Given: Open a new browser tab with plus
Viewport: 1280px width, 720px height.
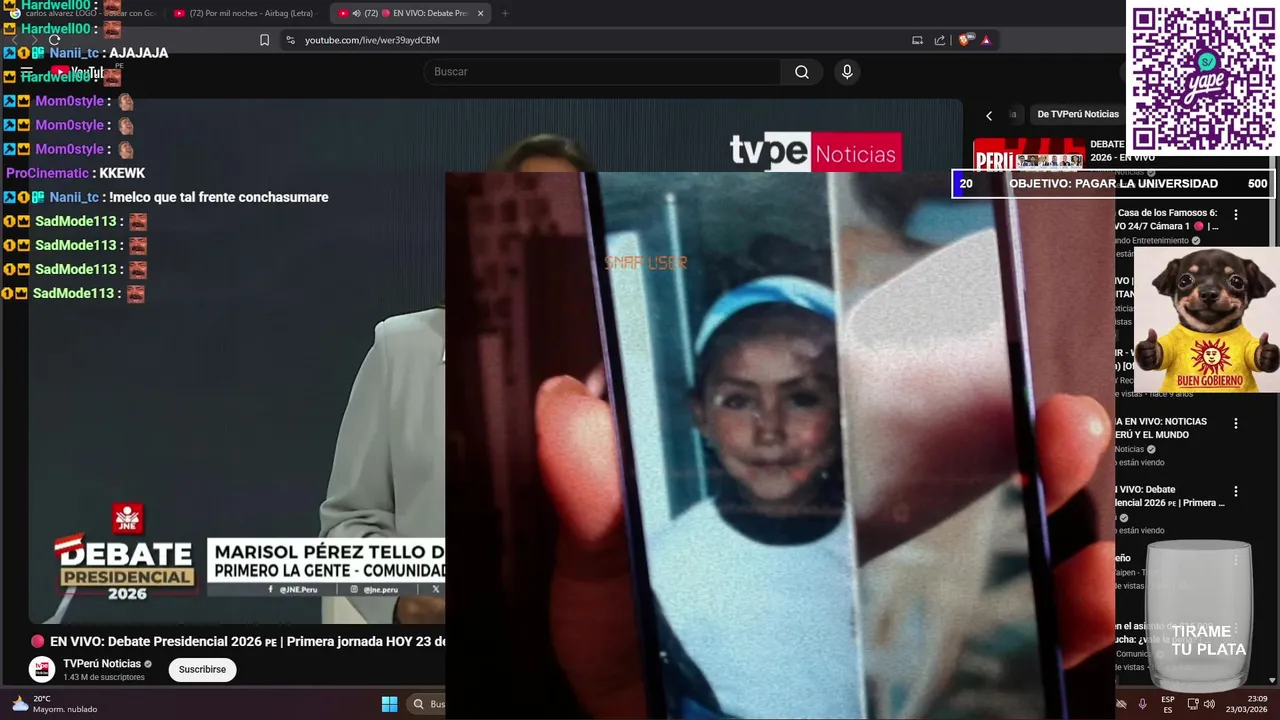Looking at the screenshot, I should (505, 13).
